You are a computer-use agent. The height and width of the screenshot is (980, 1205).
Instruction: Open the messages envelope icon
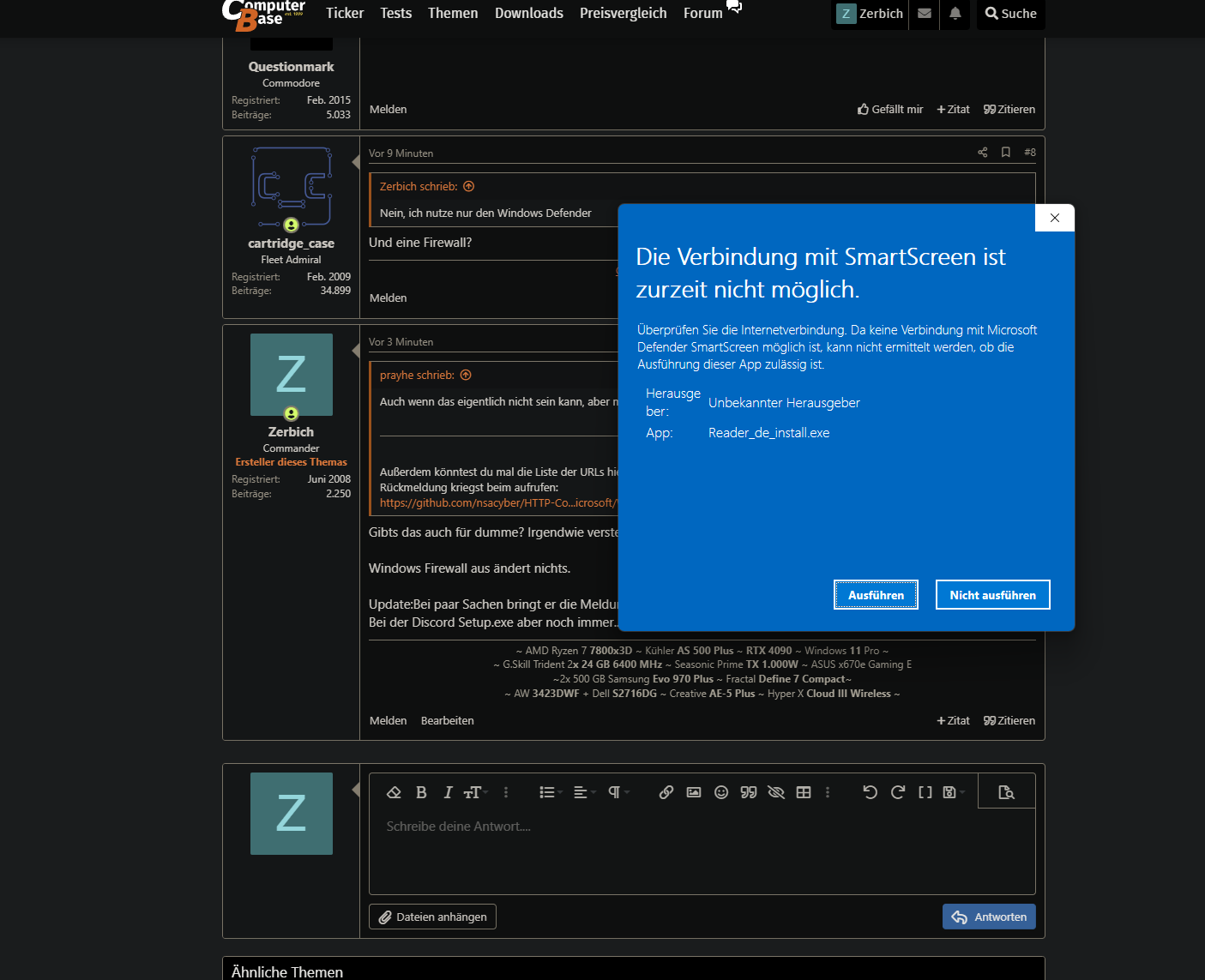[925, 14]
